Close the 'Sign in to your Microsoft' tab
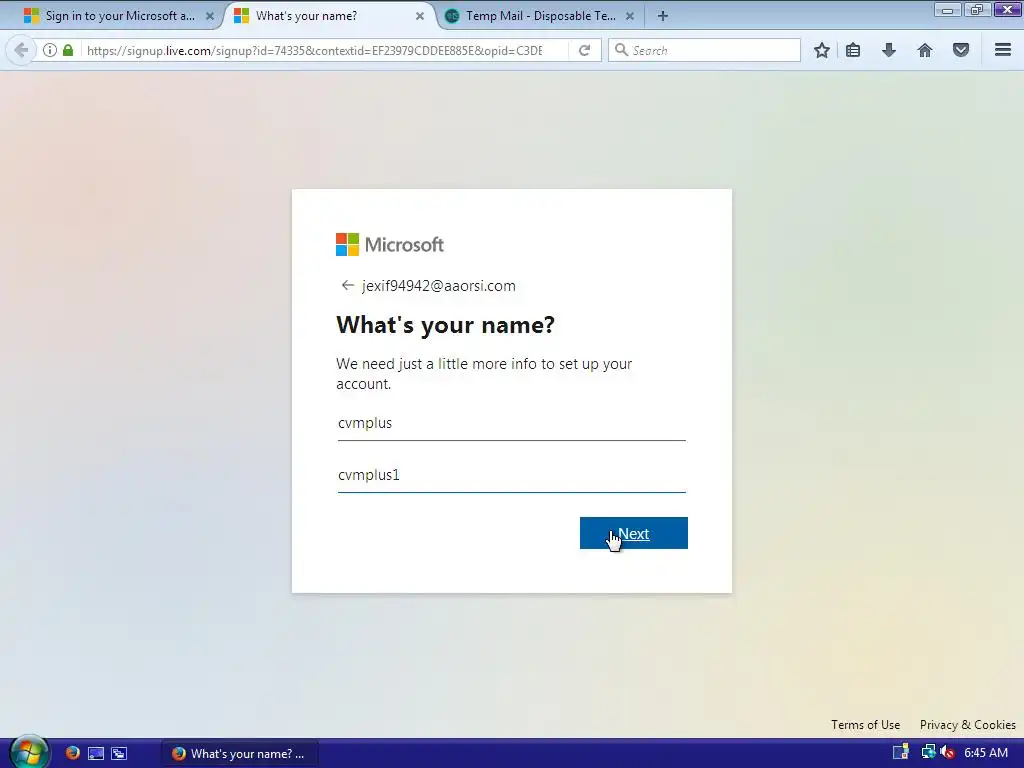1024x768 pixels. pyautogui.click(x=210, y=16)
